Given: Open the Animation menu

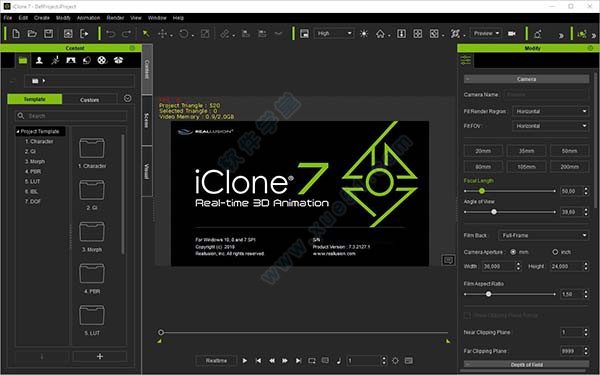Looking at the screenshot, I should click(x=88, y=18).
